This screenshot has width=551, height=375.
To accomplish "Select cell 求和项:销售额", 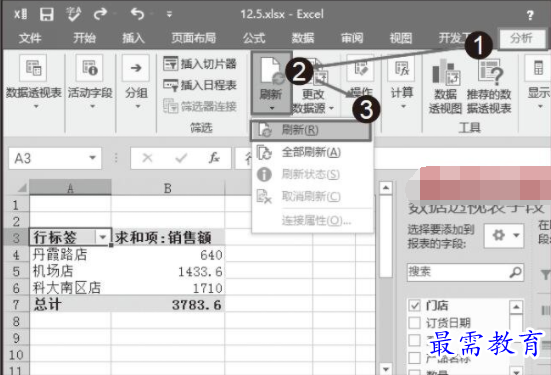I will (168, 238).
